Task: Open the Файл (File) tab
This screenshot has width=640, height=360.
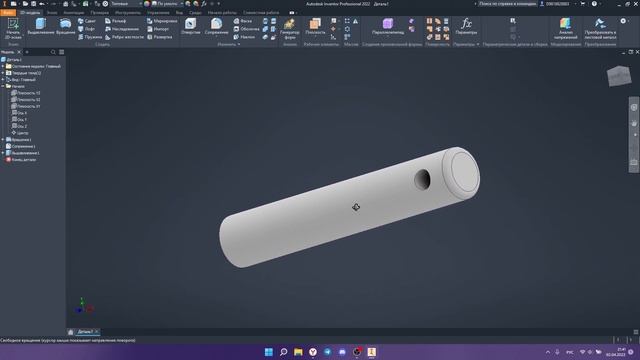Action: pos(8,13)
